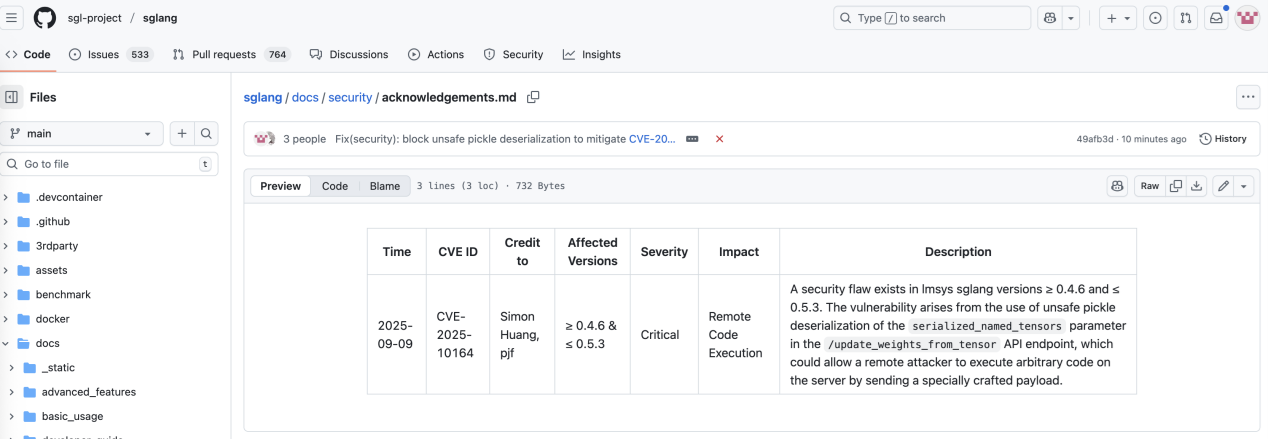Open notifications inbox
This screenshot has height=439, width=1268.
tap(1216, 18)
